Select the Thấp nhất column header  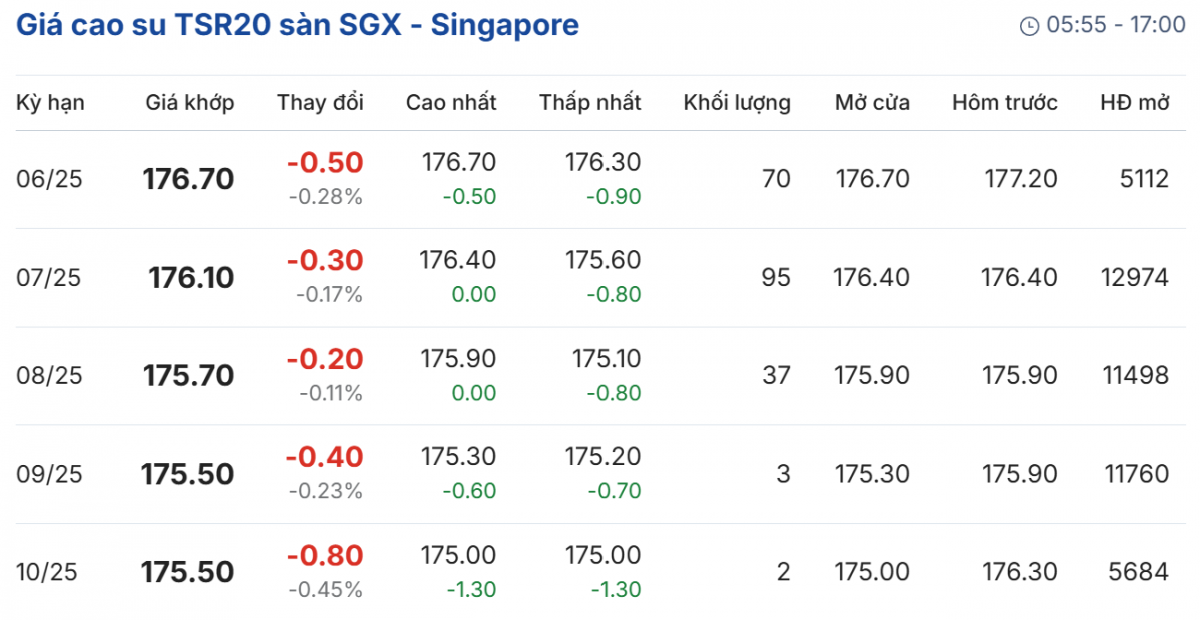590,102
